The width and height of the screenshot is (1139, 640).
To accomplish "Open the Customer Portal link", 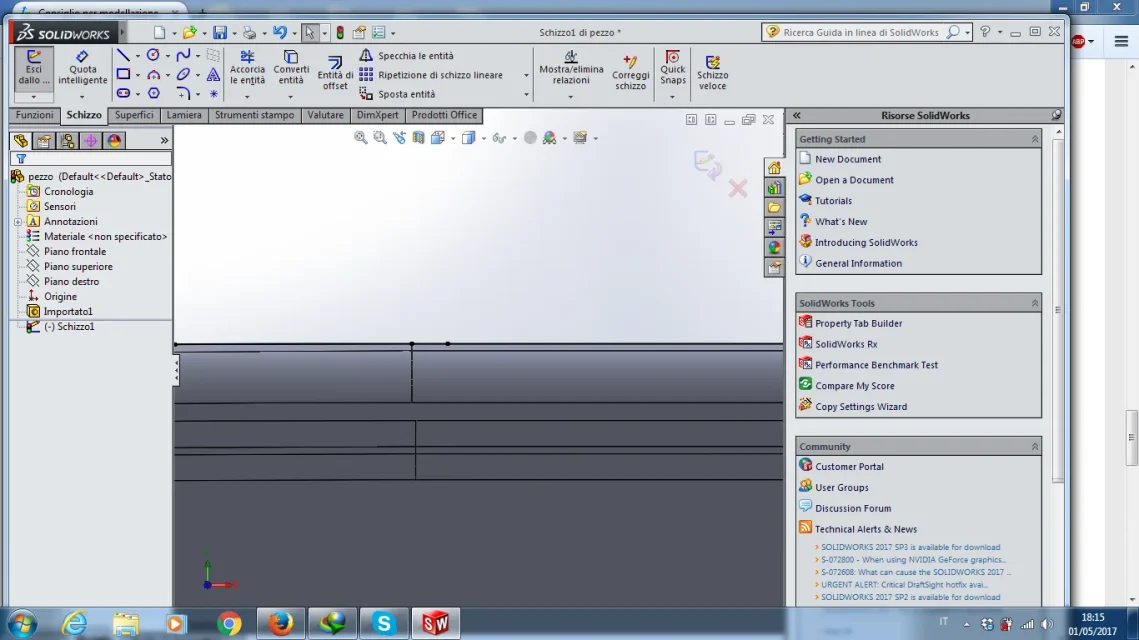I will pos(848,466).
